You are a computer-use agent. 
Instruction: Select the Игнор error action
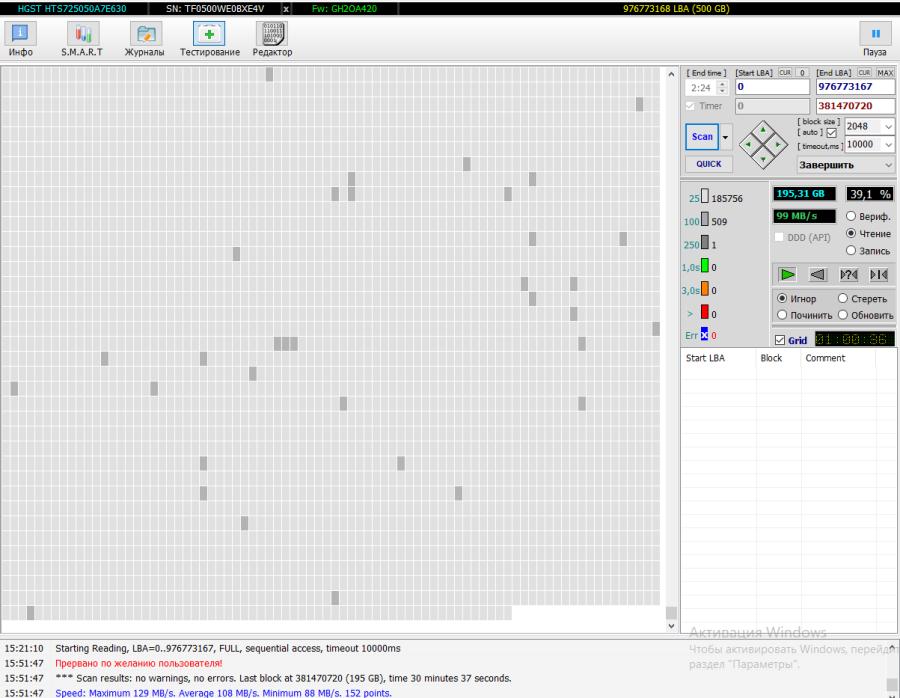click(782, 298)
